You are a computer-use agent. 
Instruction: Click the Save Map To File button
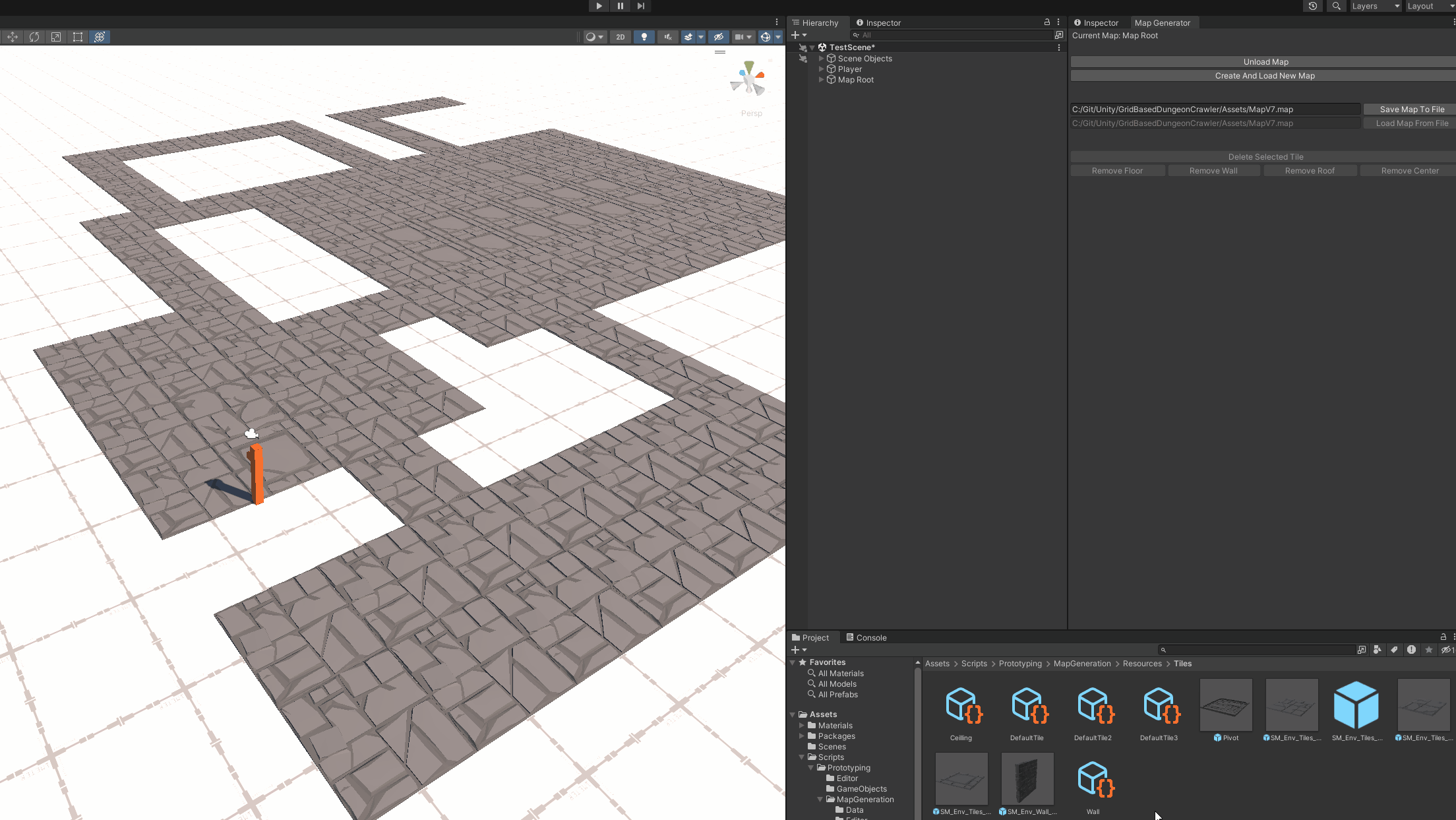(x=1411, y=110)
